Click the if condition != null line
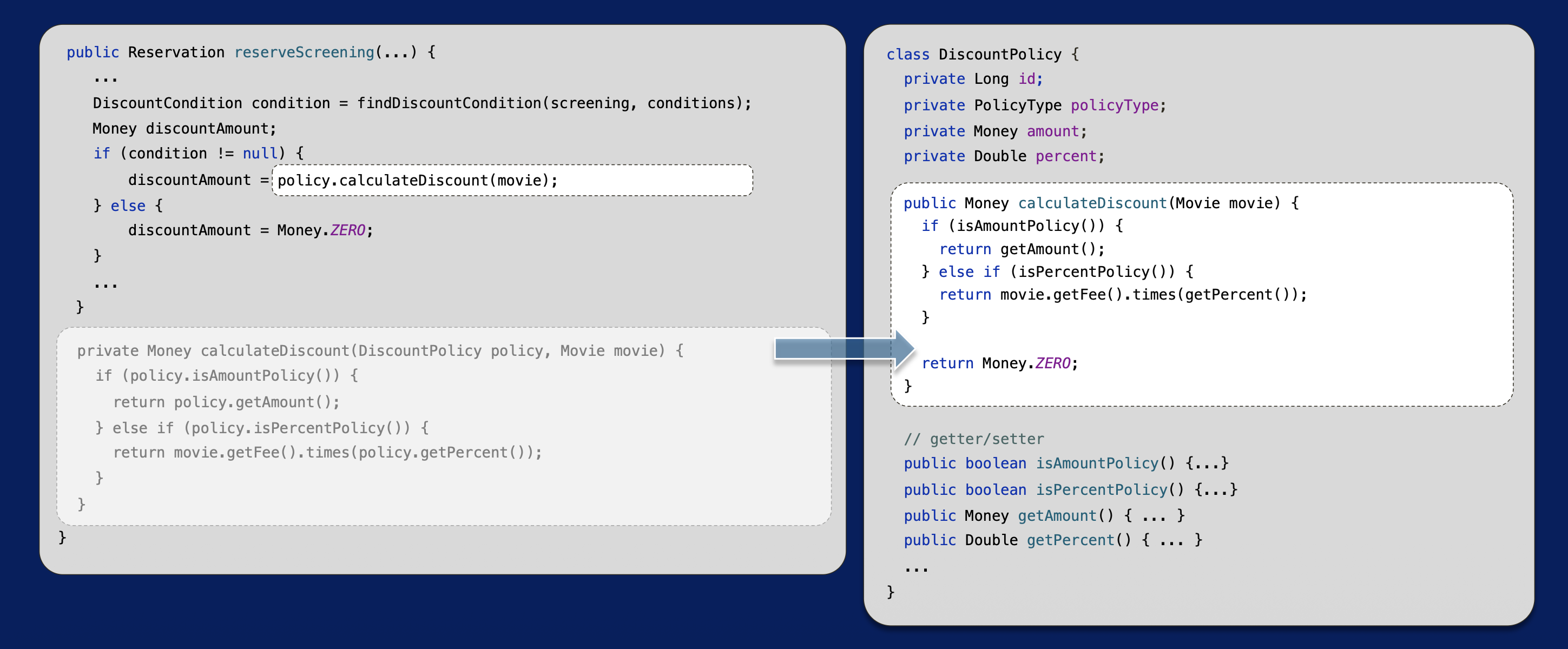Viewport: 1568px width, 649px height. pos(198,154)
